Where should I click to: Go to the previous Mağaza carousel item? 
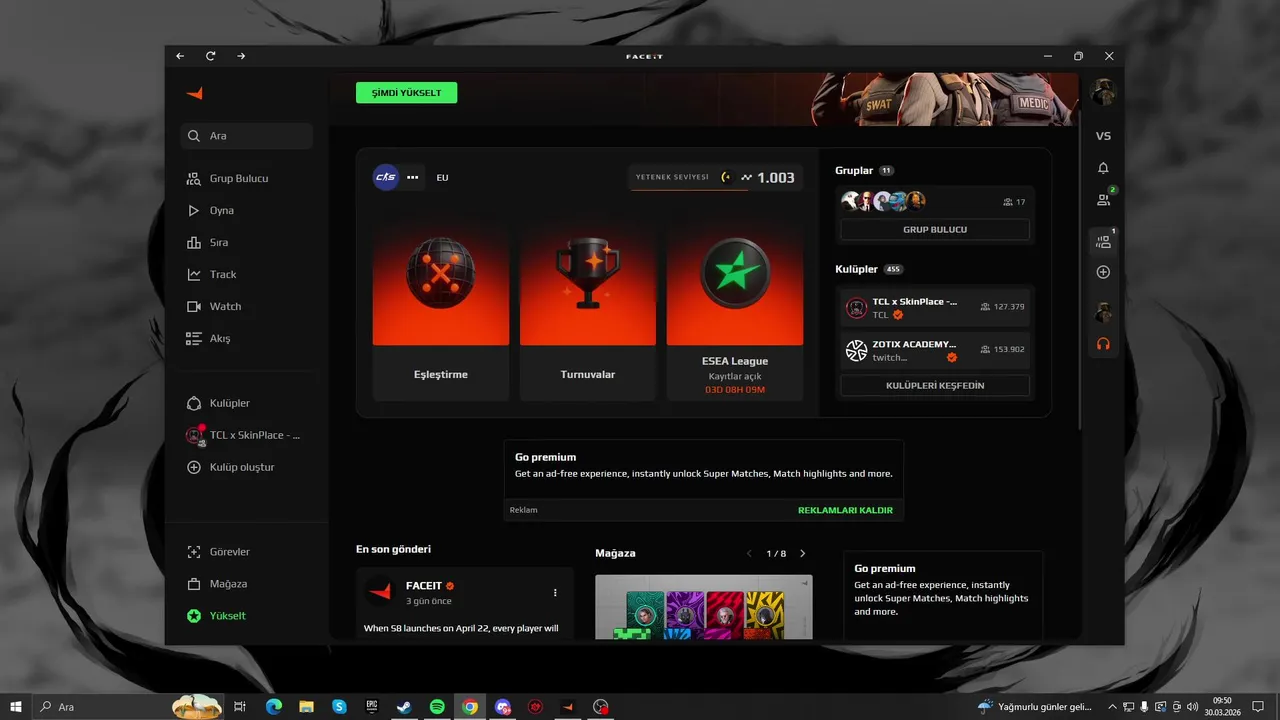[x=749, y=553]
